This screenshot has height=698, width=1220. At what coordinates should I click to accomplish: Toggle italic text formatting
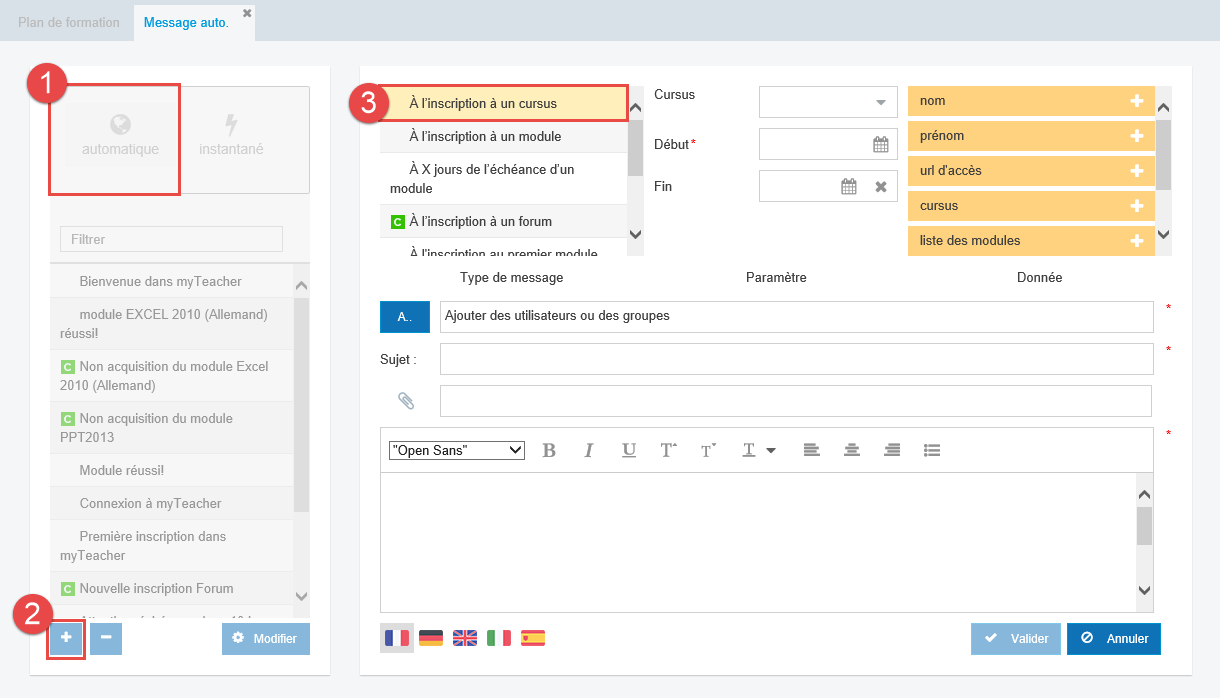point(589,450)
